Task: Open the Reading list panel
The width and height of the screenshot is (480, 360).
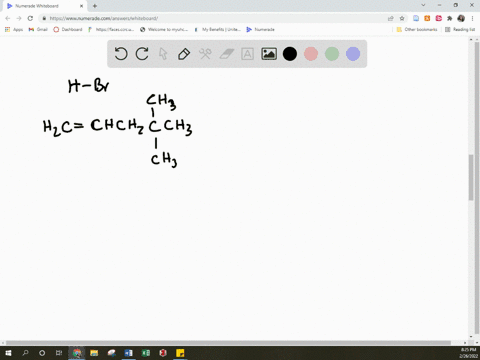Action: tap(460, 29)
